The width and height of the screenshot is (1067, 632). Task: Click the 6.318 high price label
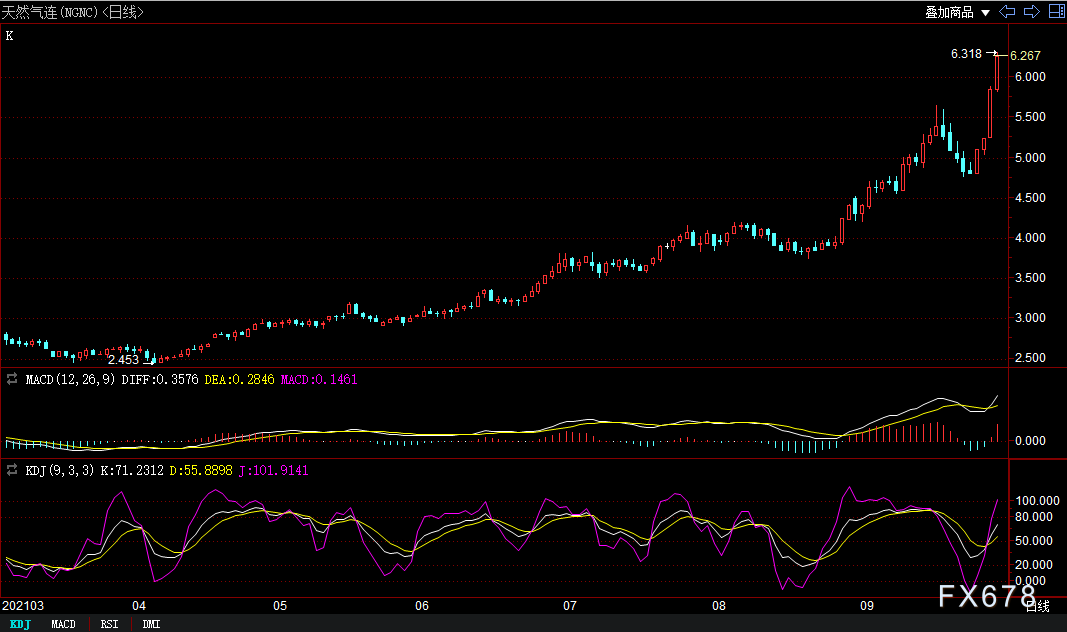tap(966, 54)
